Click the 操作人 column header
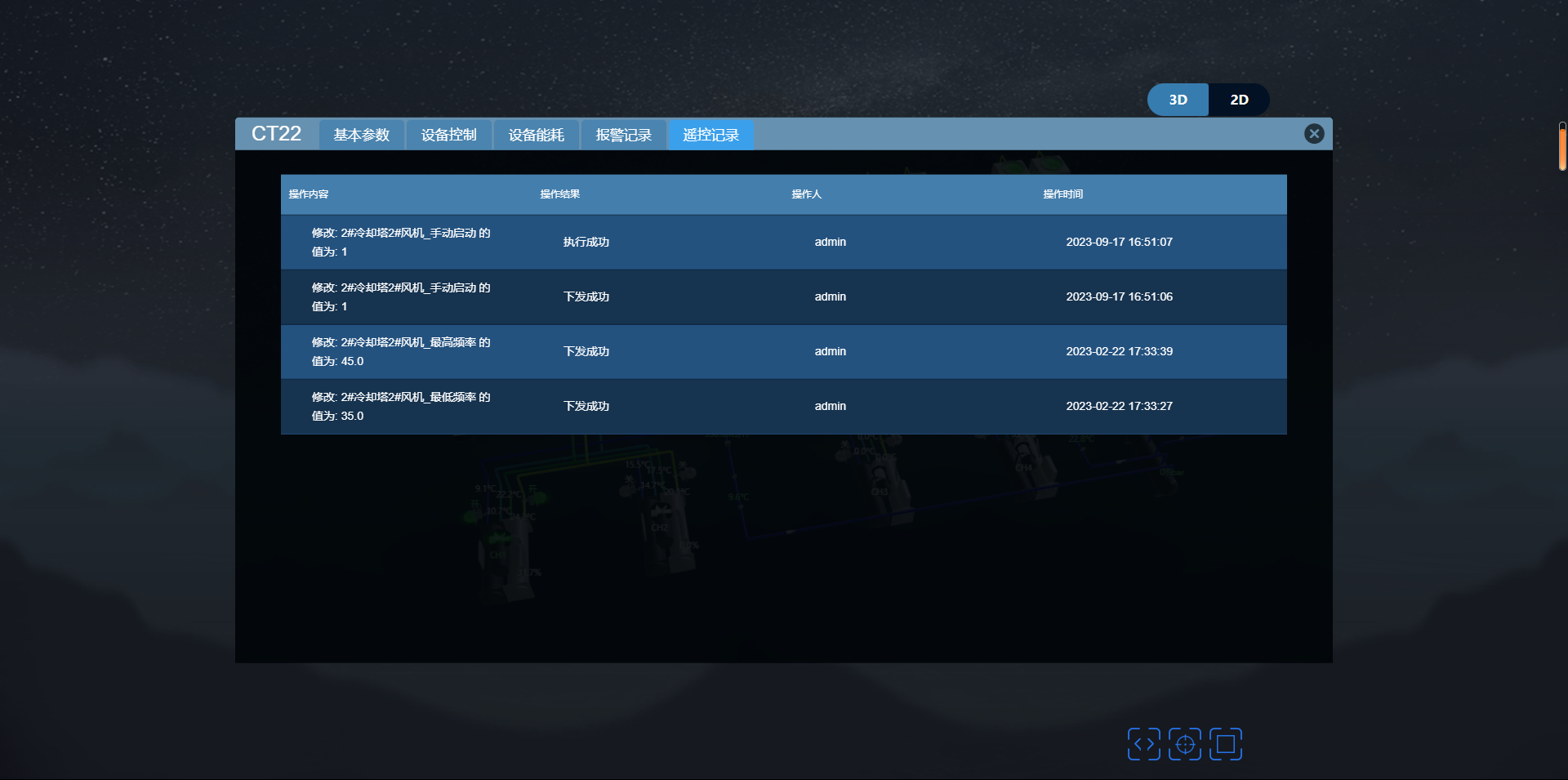 [806, 194]
